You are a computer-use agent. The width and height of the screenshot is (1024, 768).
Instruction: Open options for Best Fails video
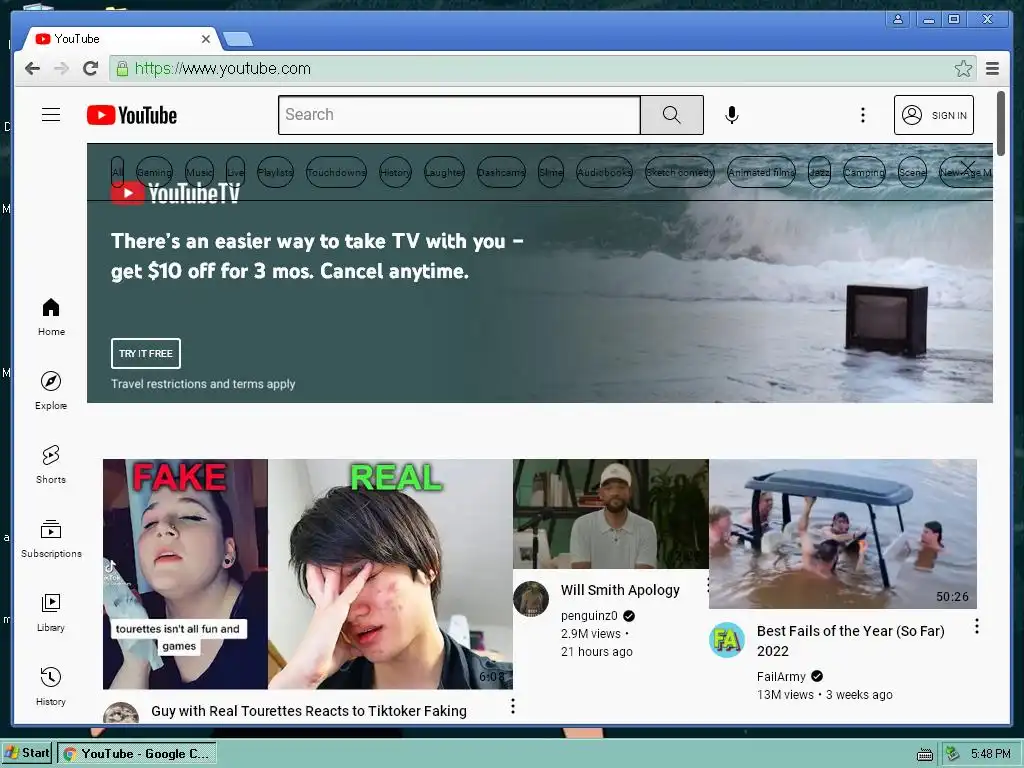coord(977,626)
